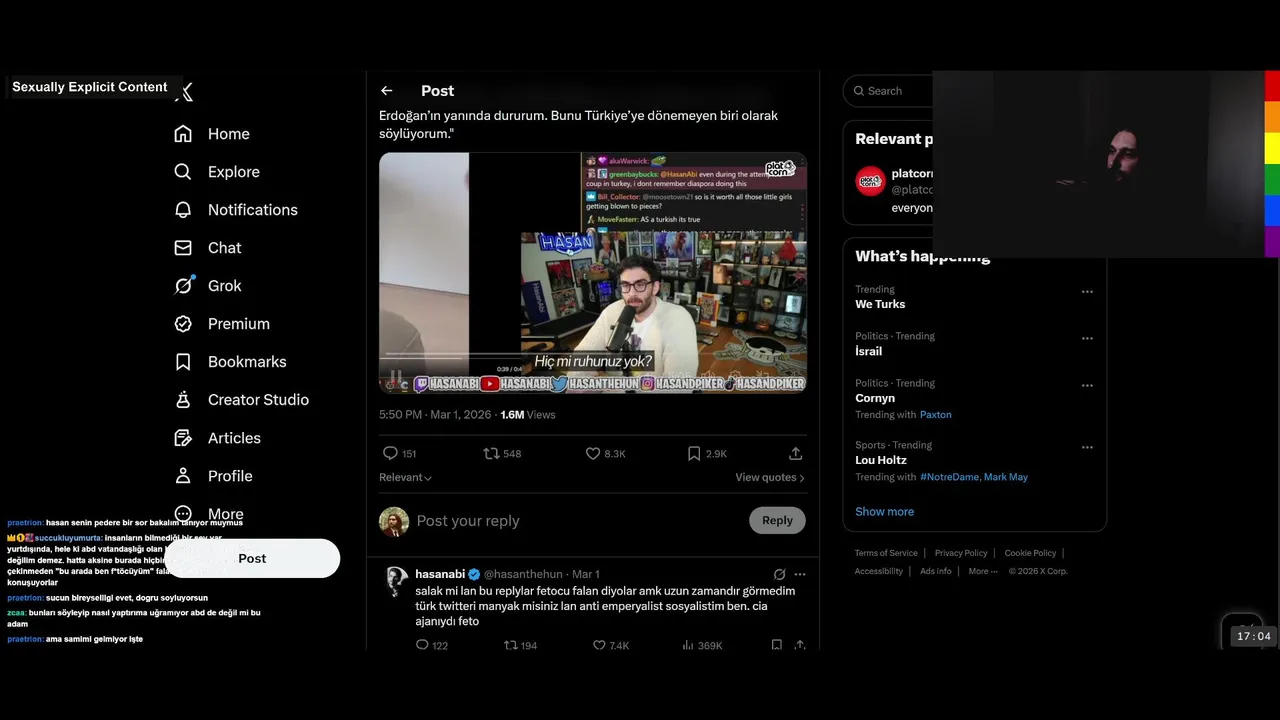Open more options for We Turks trend

[x=1087, y=292]
